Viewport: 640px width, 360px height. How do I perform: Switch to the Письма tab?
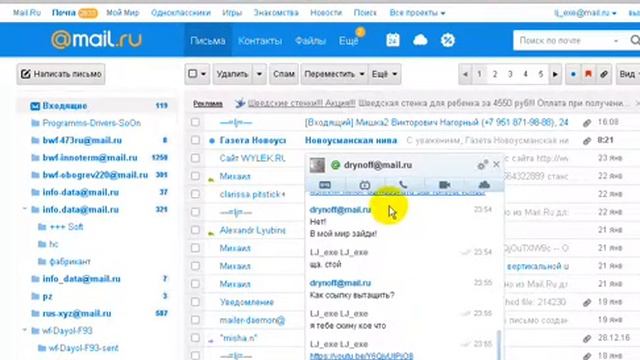point(208,40)
